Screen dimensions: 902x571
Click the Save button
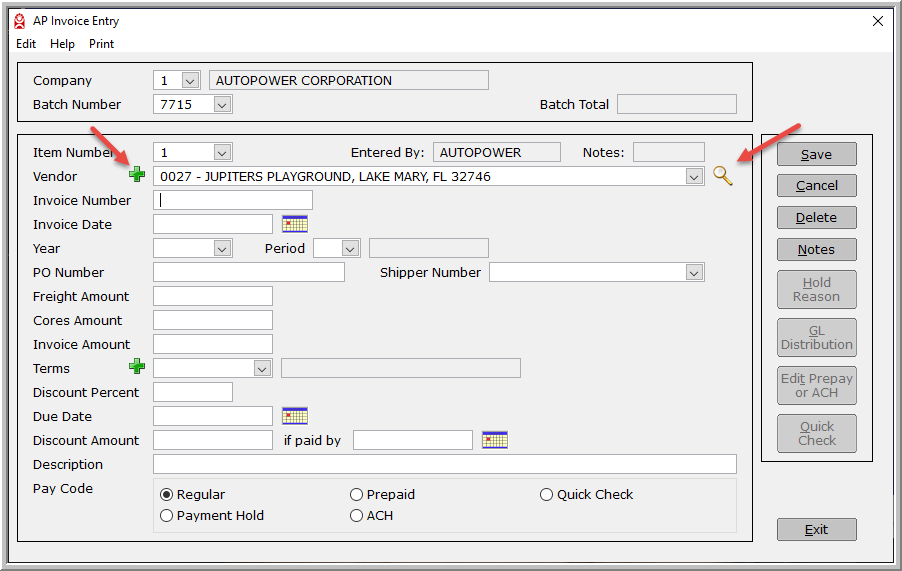click(x=816, y=154)
